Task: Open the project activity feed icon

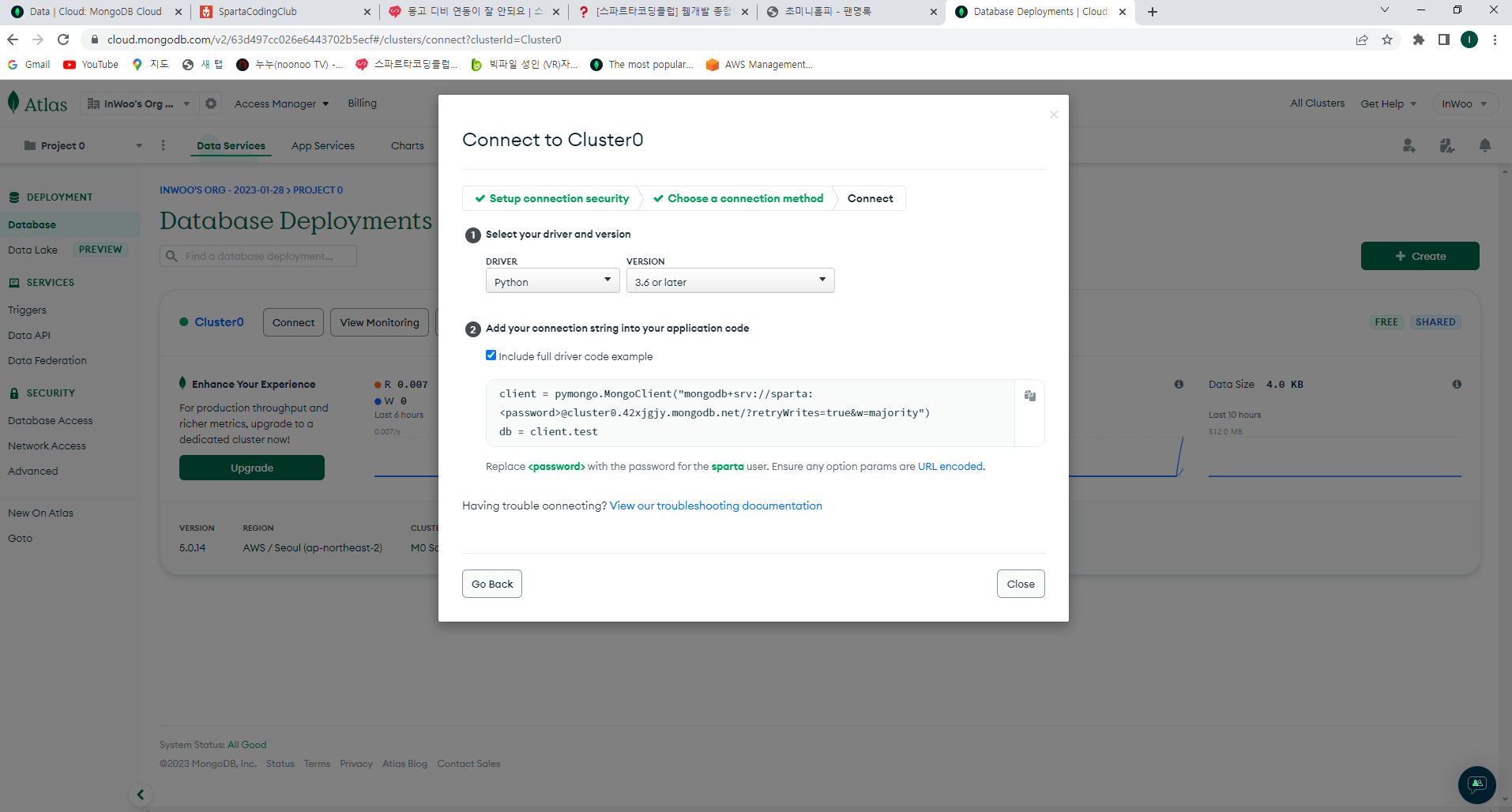Action: [x=1446, y=145]
